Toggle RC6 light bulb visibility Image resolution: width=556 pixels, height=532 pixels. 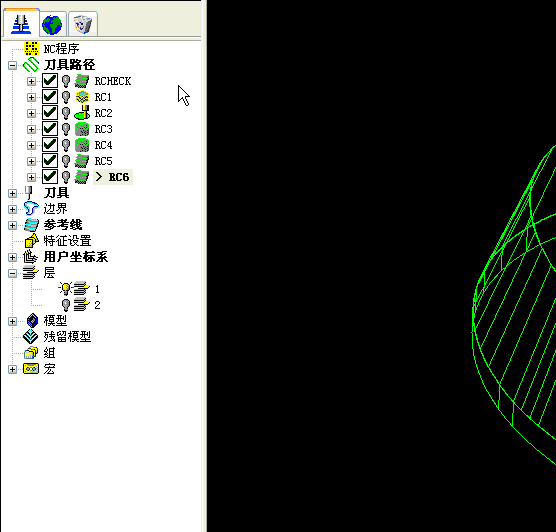(66, 177)
